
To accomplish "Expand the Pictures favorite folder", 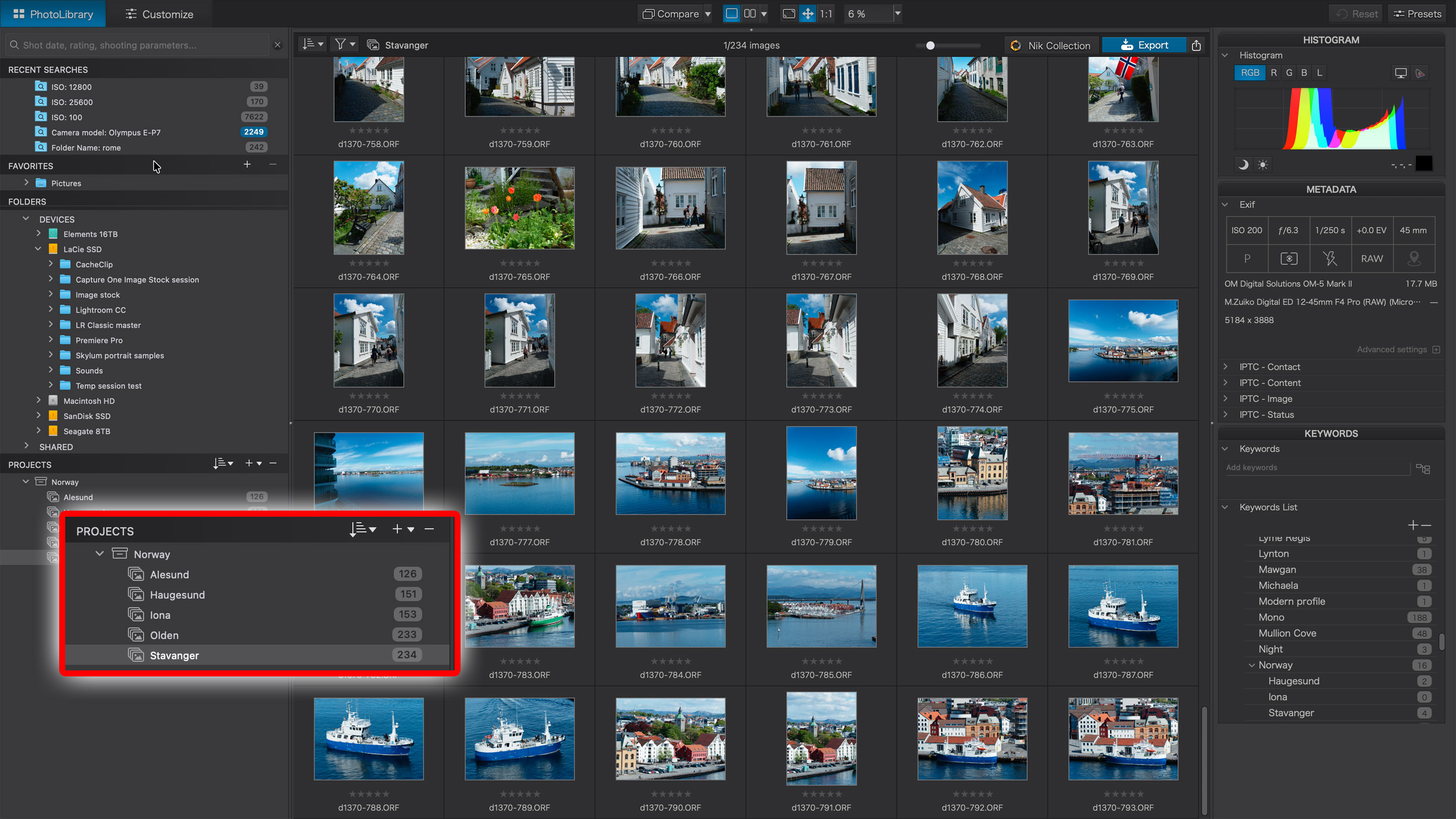I will (26, 183).
